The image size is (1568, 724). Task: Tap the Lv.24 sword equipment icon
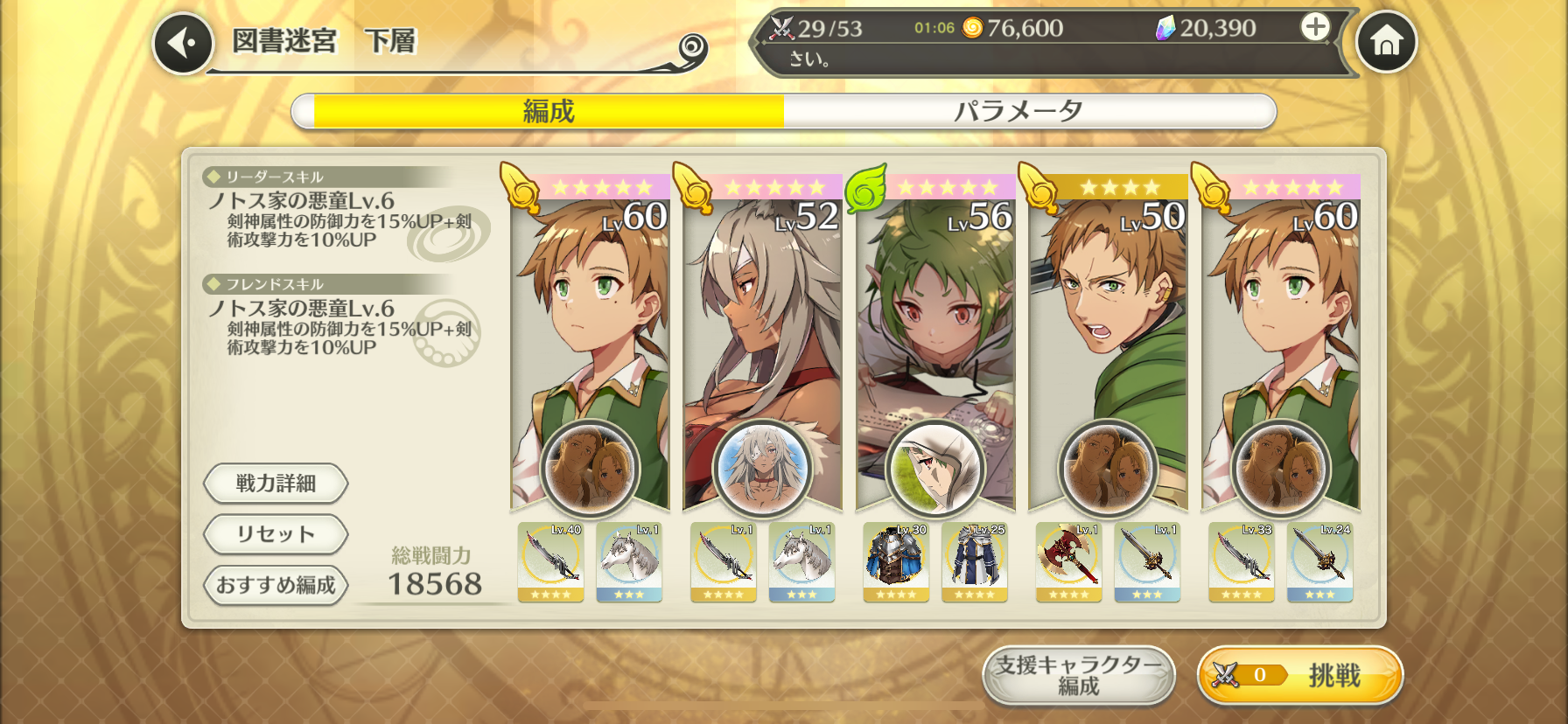coord(1320,562)
